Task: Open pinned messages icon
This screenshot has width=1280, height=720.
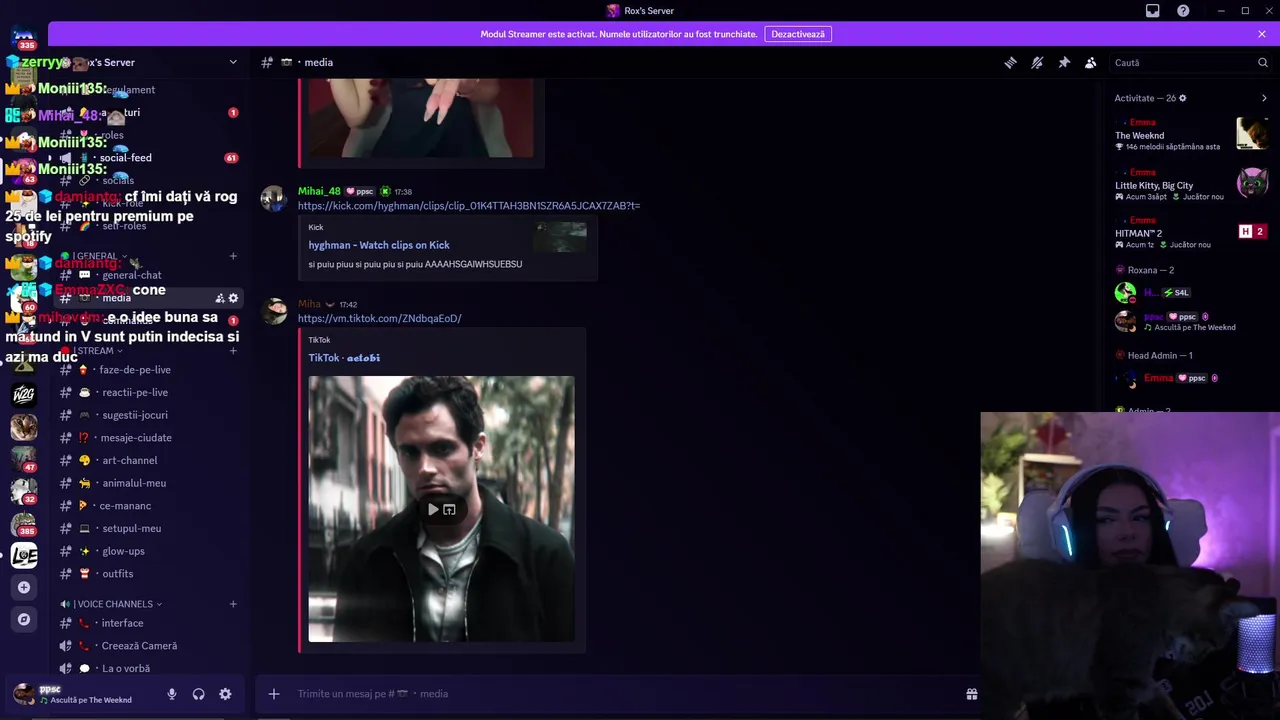Action: 1064,62
